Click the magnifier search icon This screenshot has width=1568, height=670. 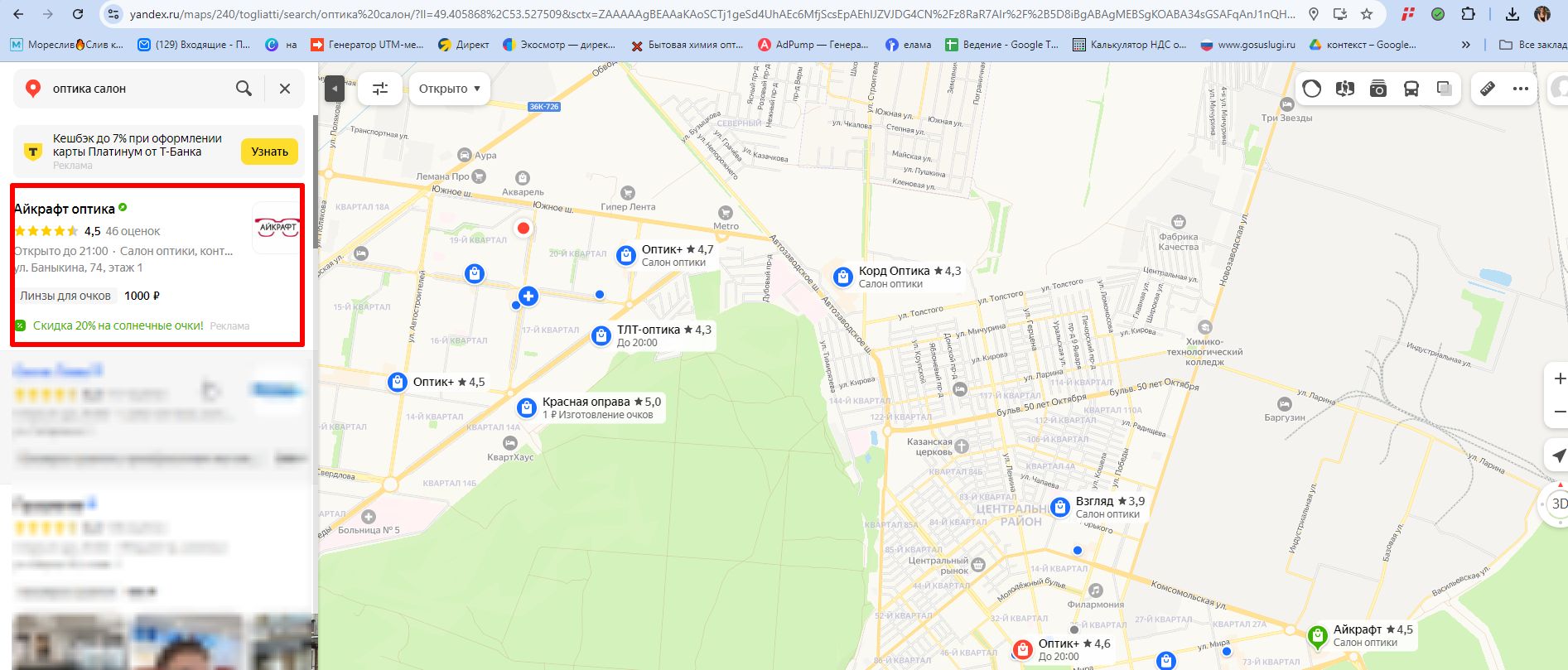pos(244,89)
